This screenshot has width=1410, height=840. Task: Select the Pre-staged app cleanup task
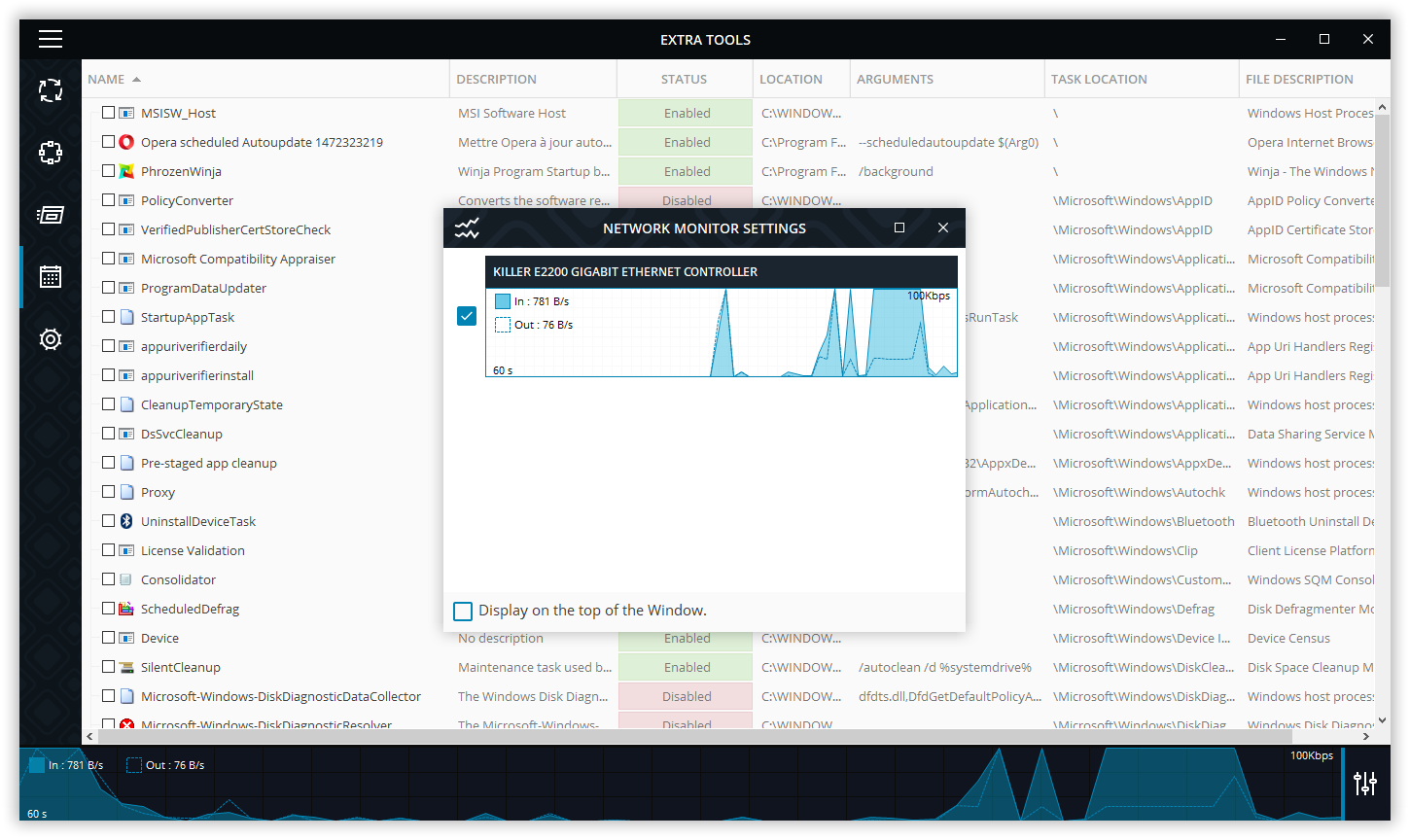coord(209,463)
